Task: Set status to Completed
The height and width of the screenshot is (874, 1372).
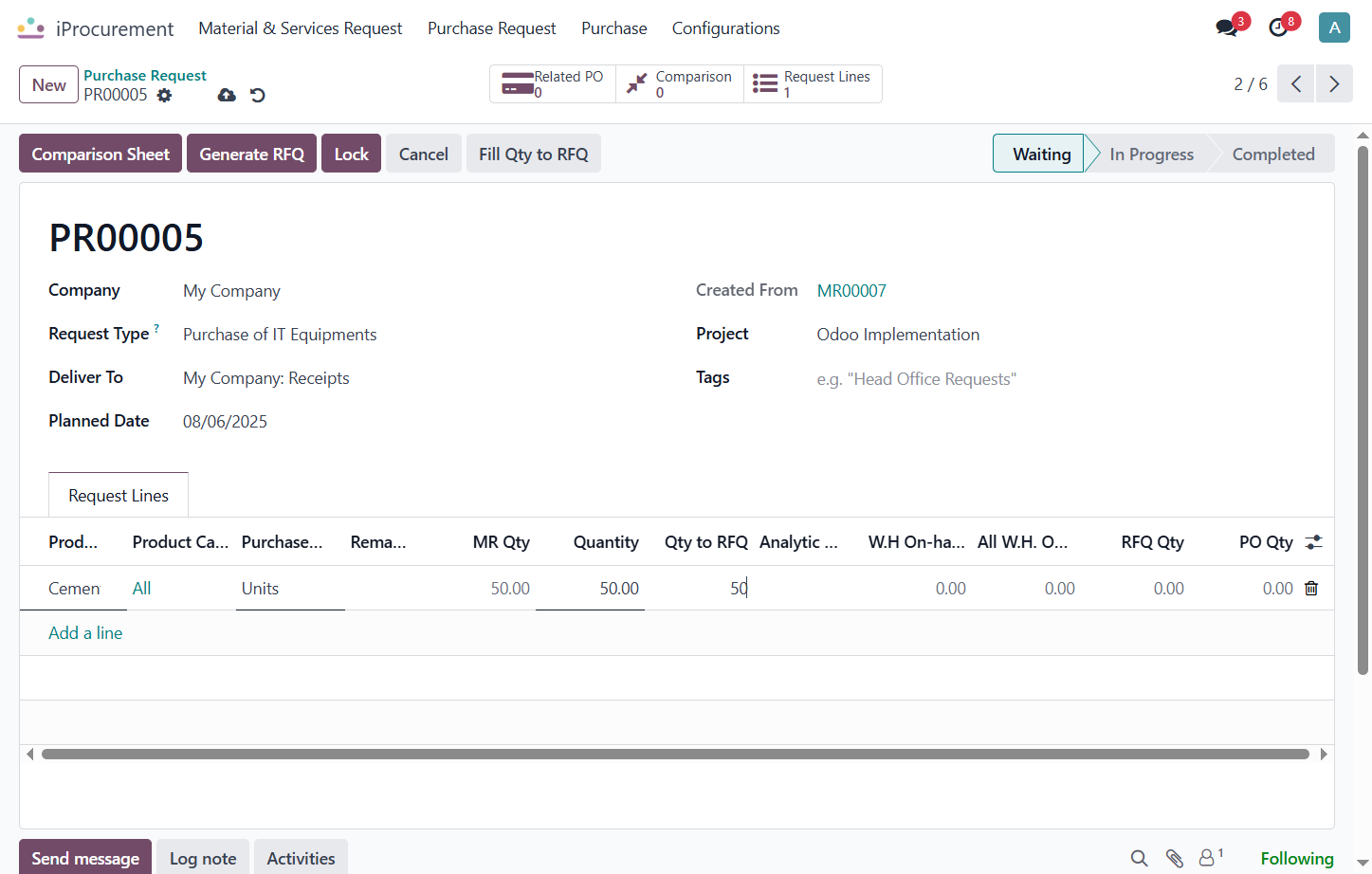Action: tap(1273, 154)
